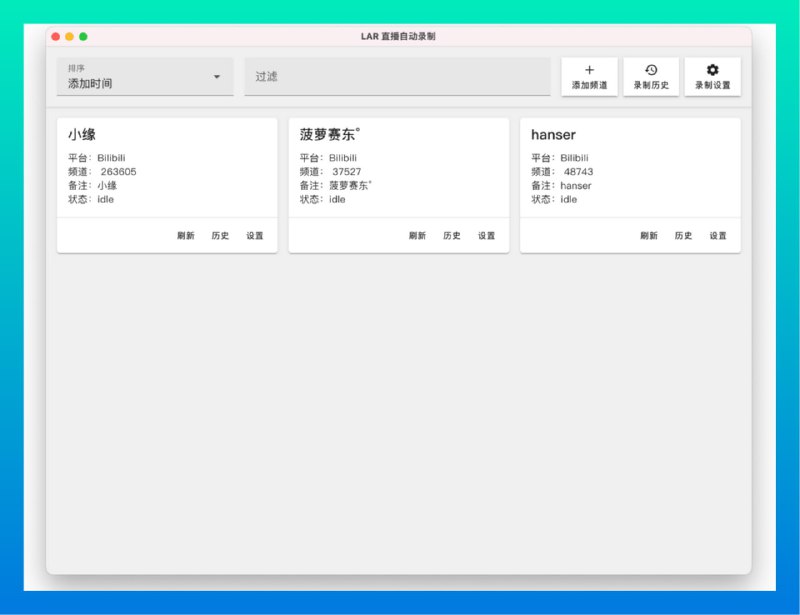
Task: Open settings for the hanser channel
Action: (x=718, y=236)
